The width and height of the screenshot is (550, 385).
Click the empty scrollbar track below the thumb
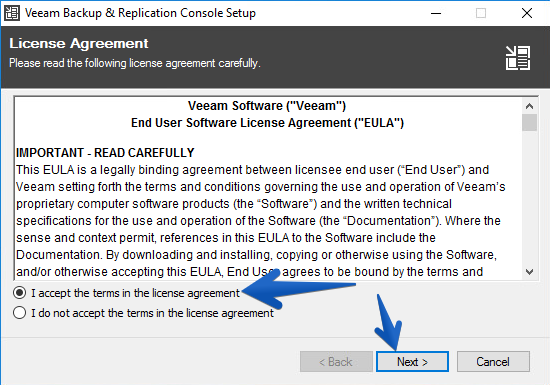coord(529,198)
